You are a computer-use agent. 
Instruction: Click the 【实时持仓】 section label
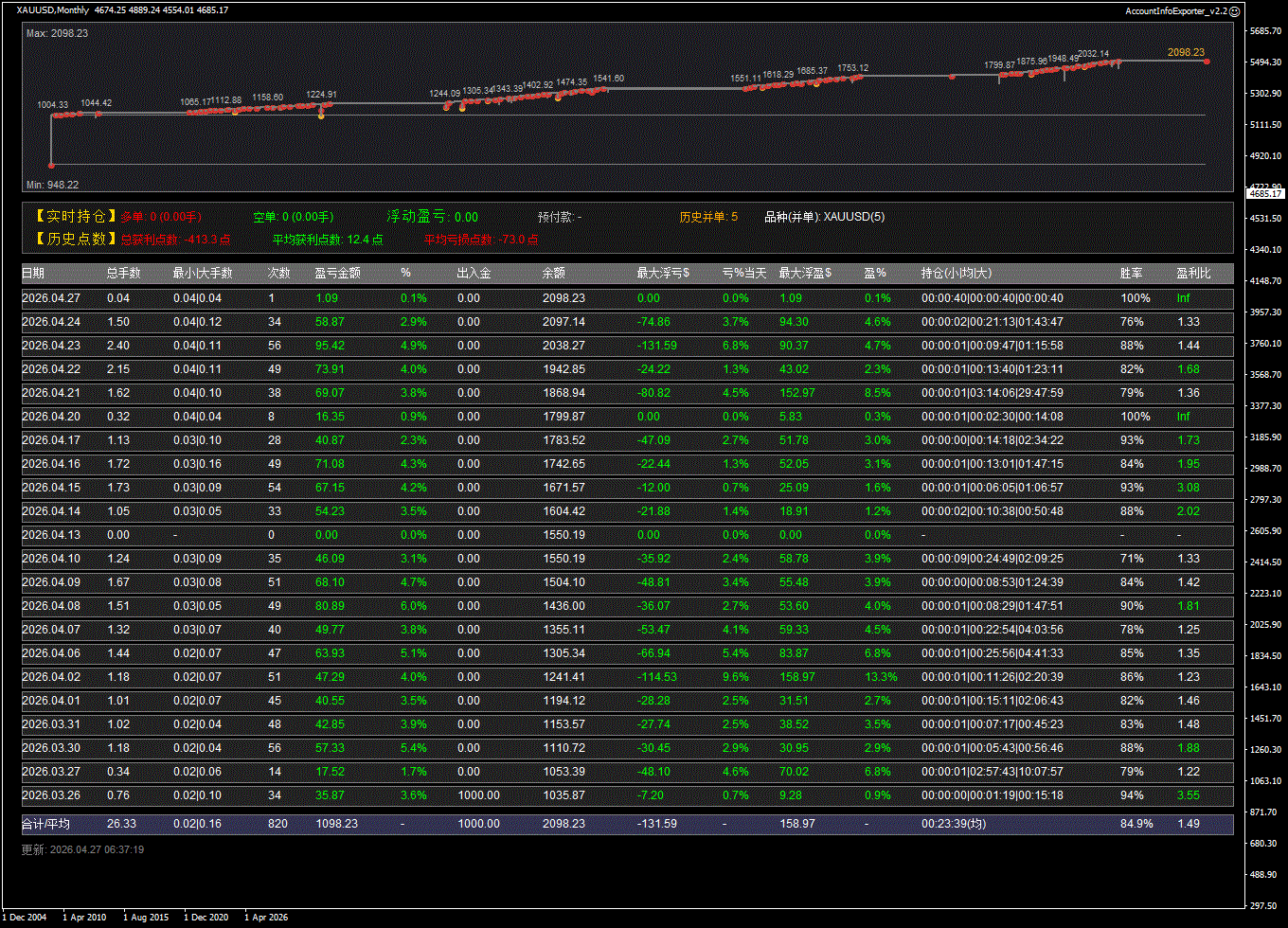coord(76,217)
